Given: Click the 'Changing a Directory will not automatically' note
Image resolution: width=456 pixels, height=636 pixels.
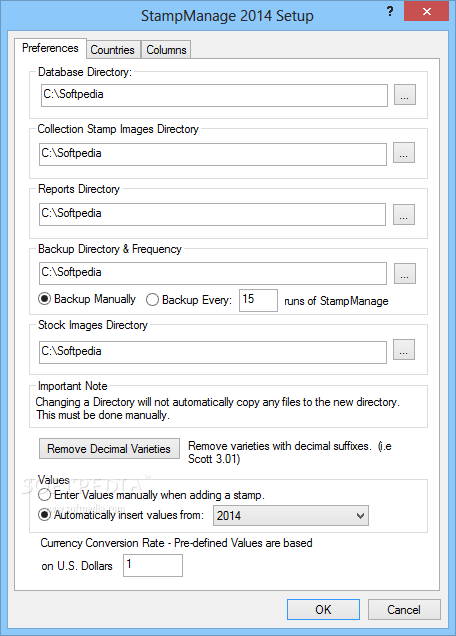Looking at the screenshot, I should click(217, 408).
